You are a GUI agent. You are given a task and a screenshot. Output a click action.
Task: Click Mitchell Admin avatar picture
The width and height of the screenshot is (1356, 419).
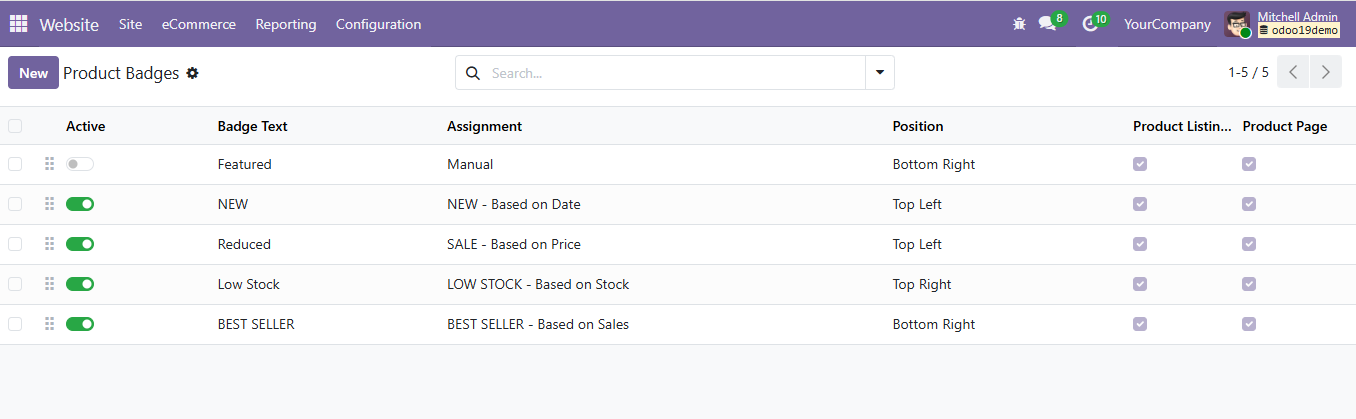(1237, 24)
